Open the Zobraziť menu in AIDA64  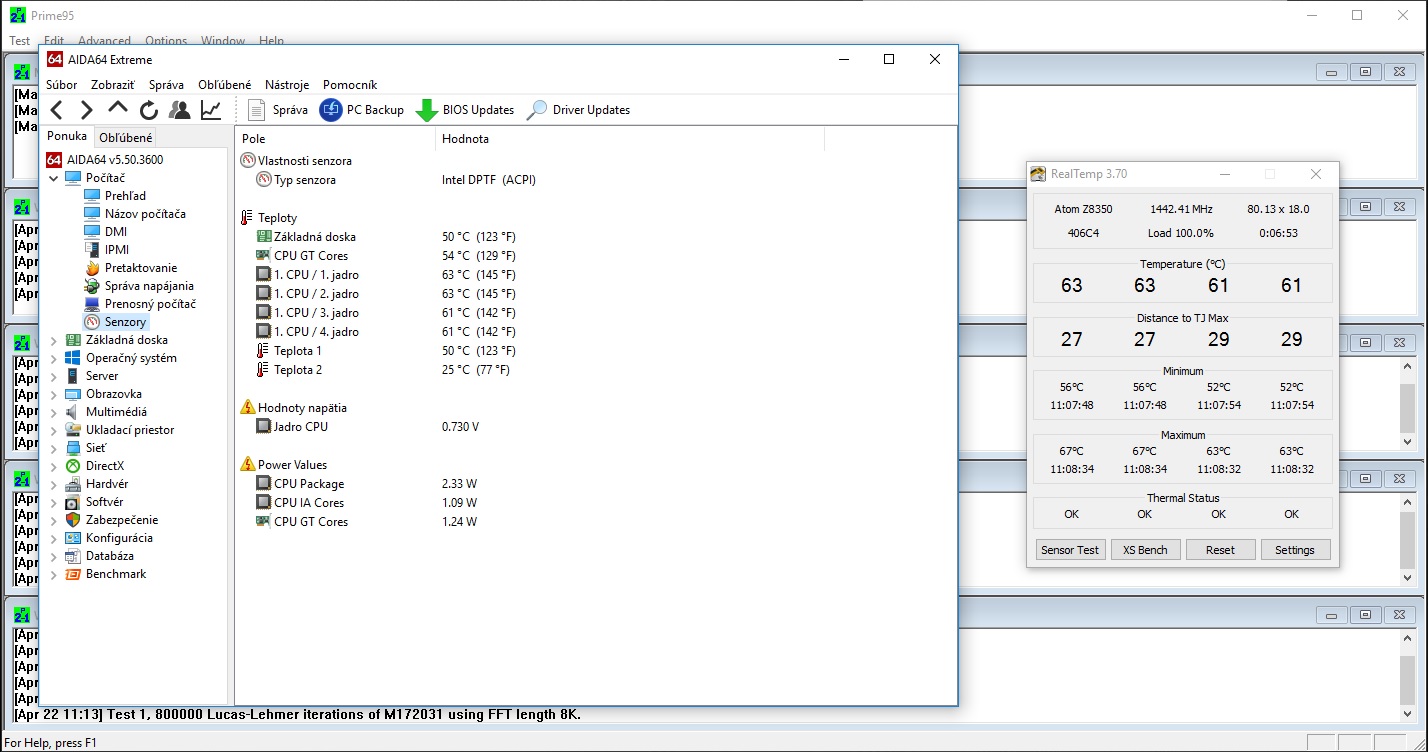point(113,85)
